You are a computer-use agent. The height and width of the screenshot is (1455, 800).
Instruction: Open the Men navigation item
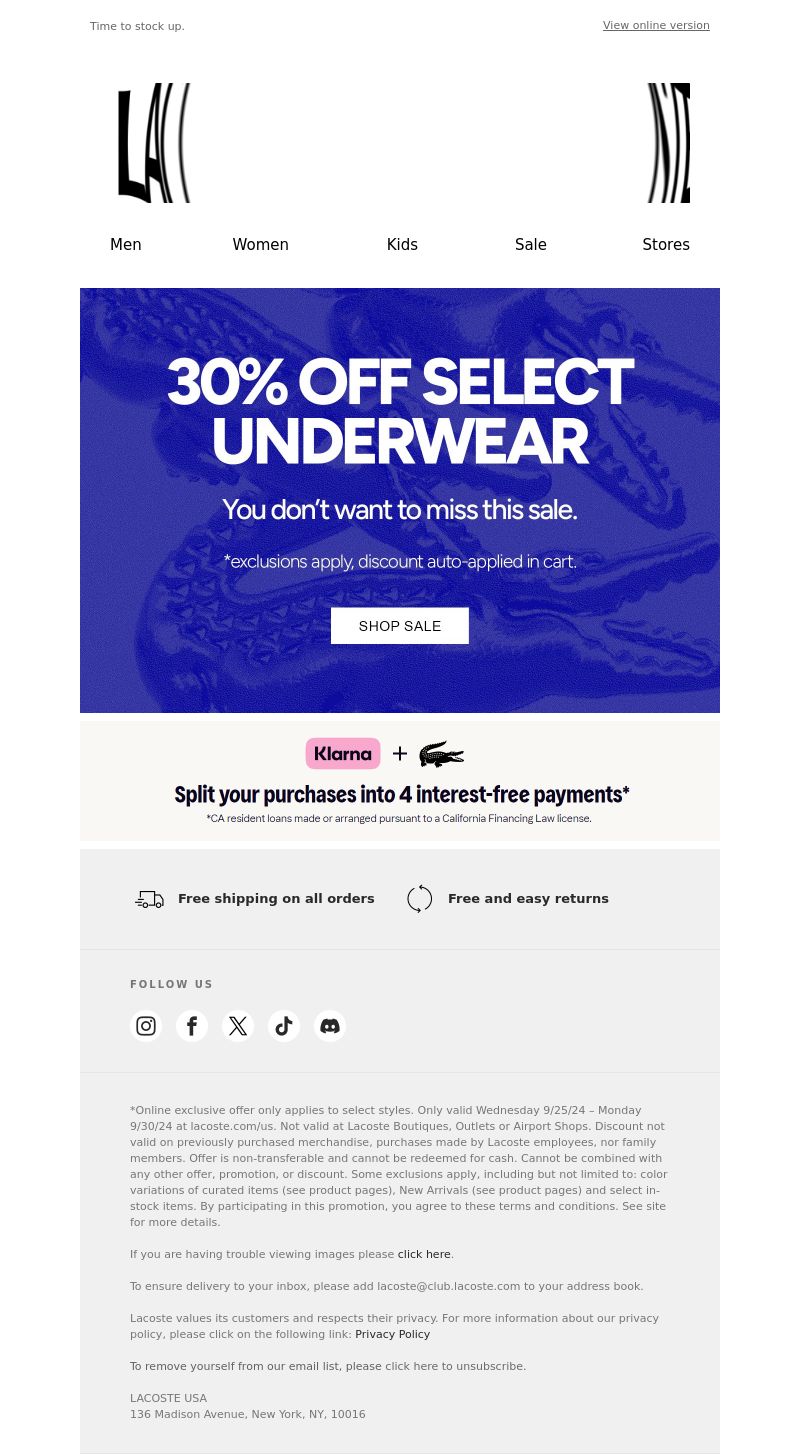pyautogui.click(x=126, y=245)
